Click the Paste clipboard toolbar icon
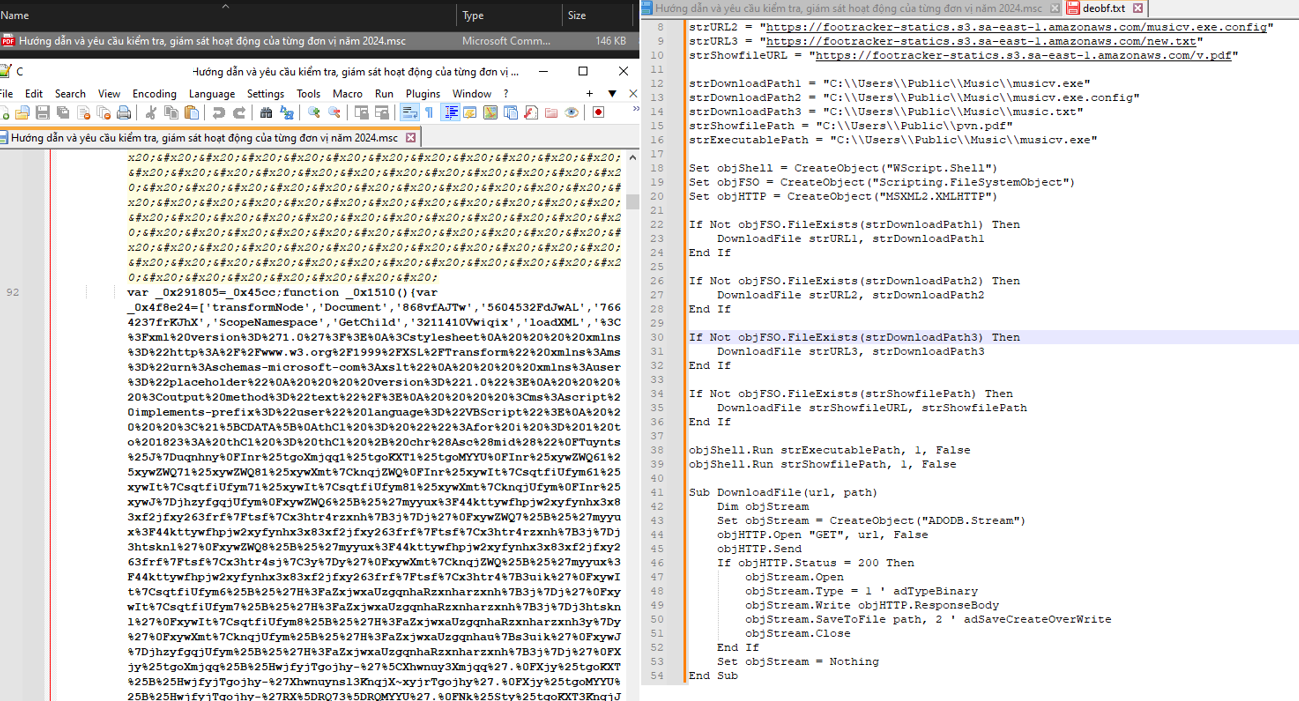Screen dimensions: 1299x701 click(x=191, y=113)
